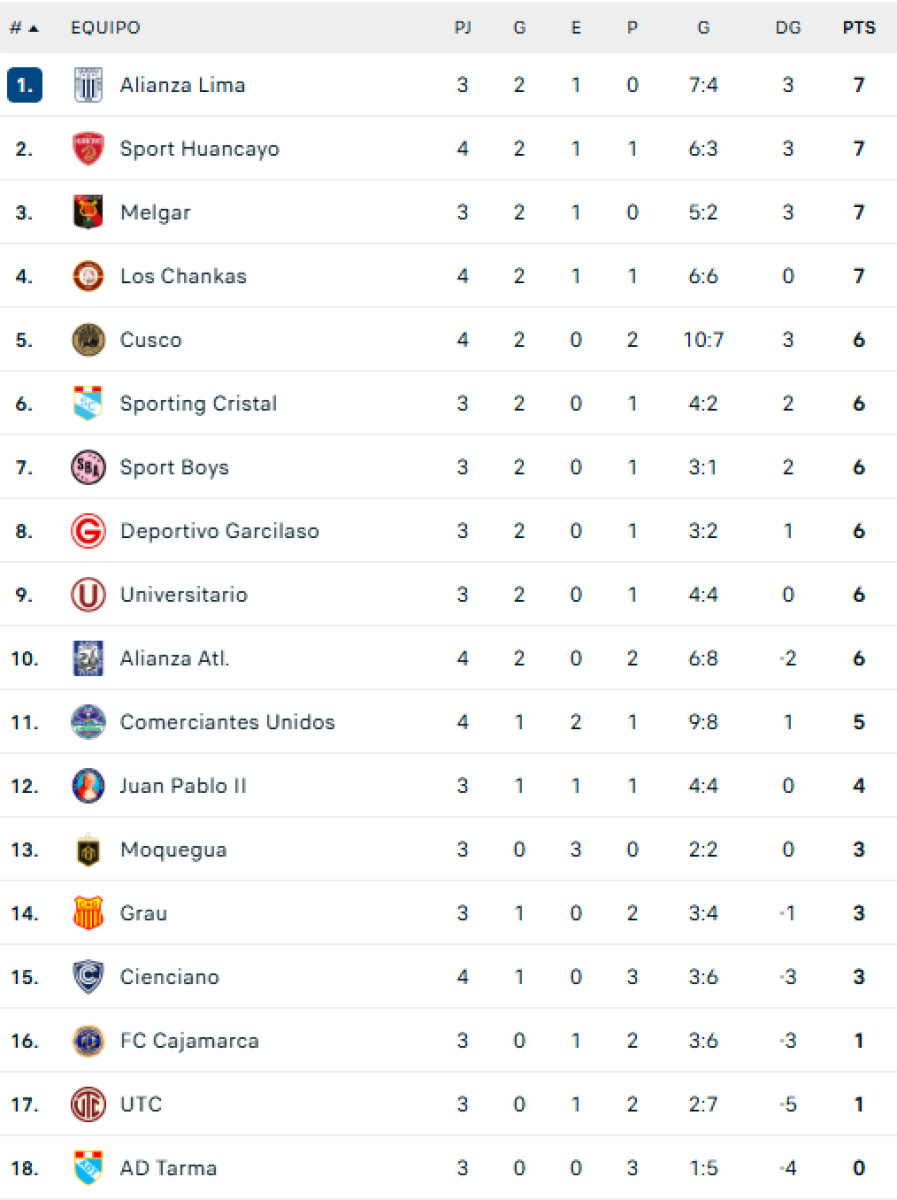
Task: Click the Universitario U emblem
Action: pos(88,595)
